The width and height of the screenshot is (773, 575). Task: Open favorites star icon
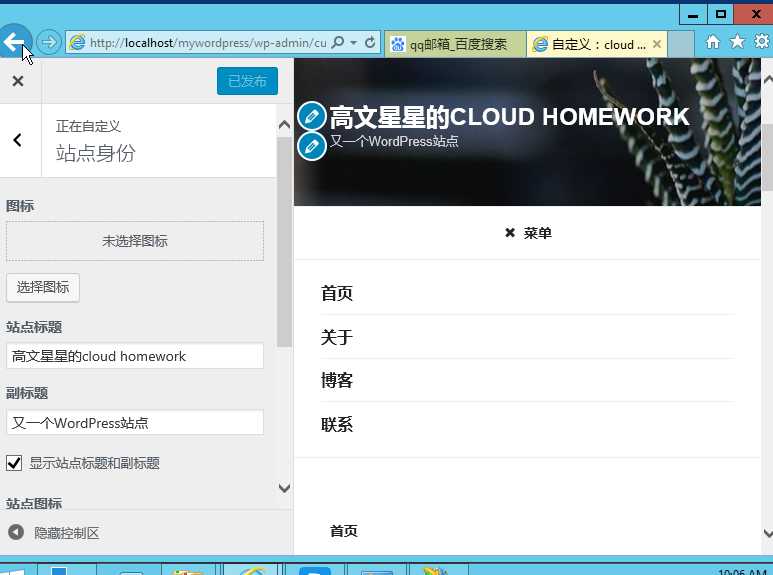[x=737, y=42]
